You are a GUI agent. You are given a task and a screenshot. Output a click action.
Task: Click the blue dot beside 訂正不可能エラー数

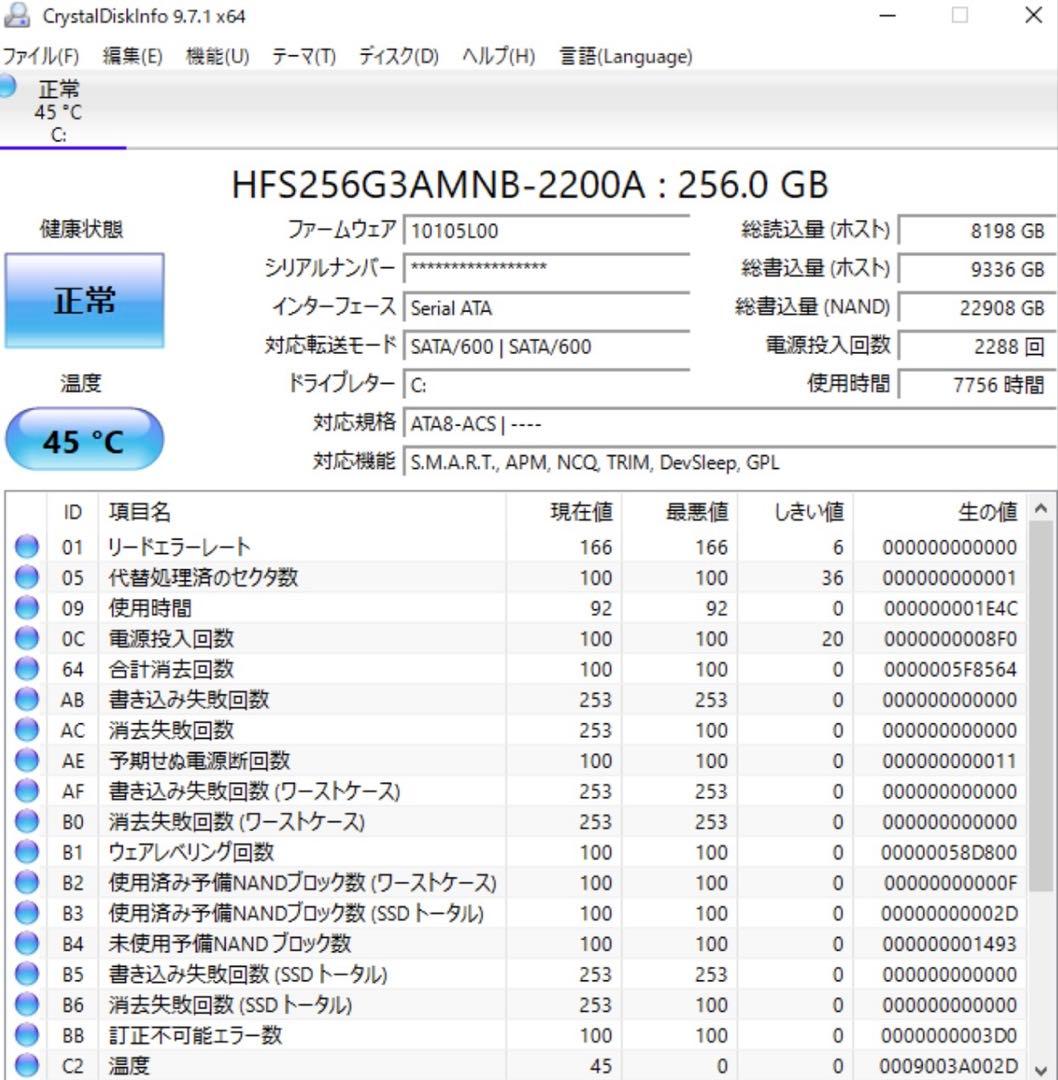(x=27, y=1035)
